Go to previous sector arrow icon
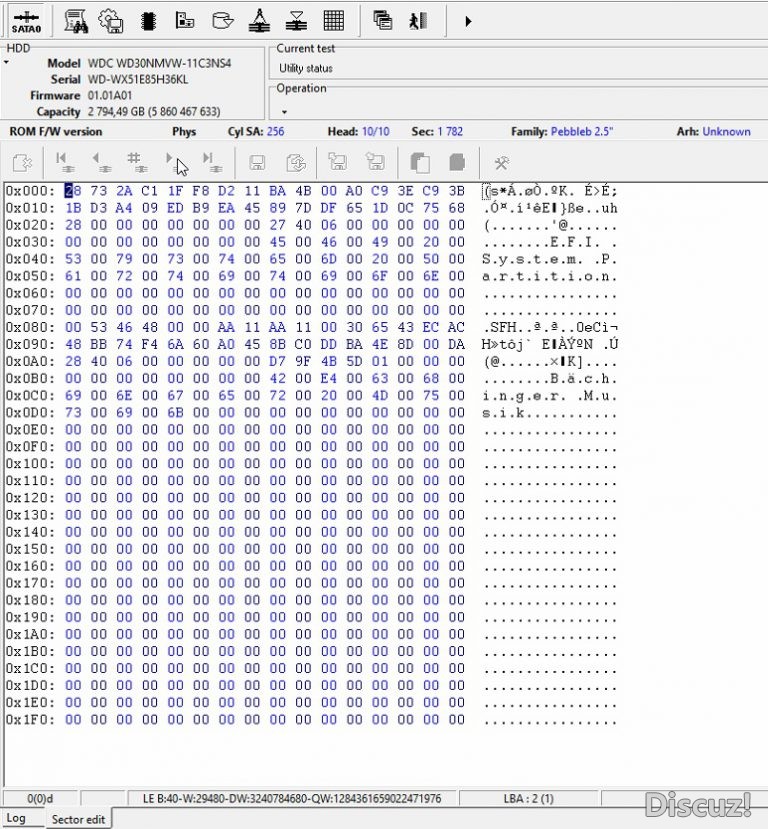 101,163
